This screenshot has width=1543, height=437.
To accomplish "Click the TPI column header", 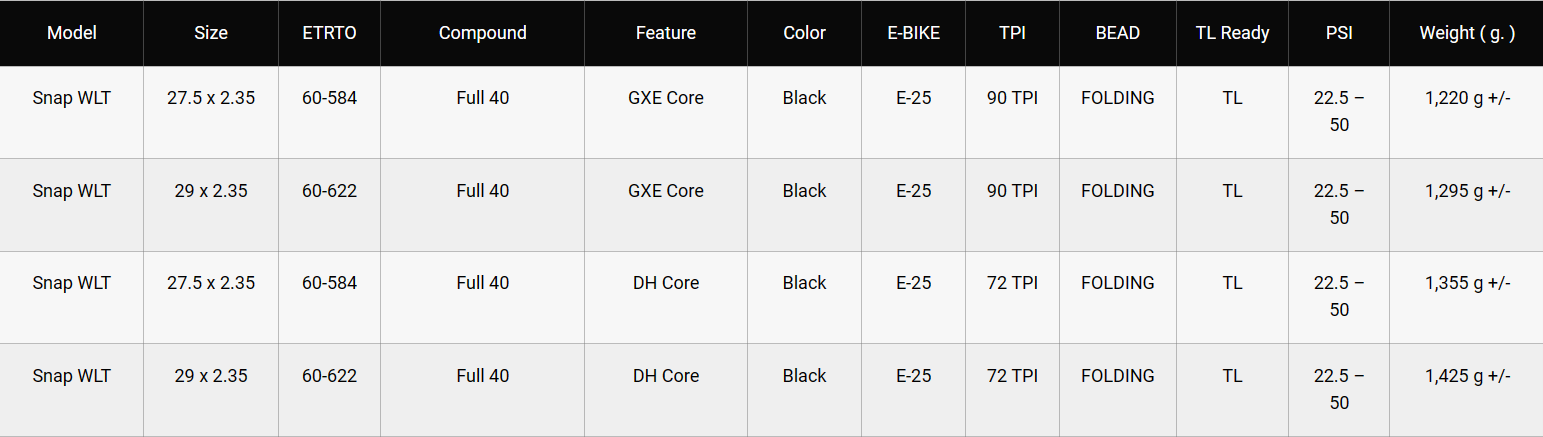I will (1012, 33).
